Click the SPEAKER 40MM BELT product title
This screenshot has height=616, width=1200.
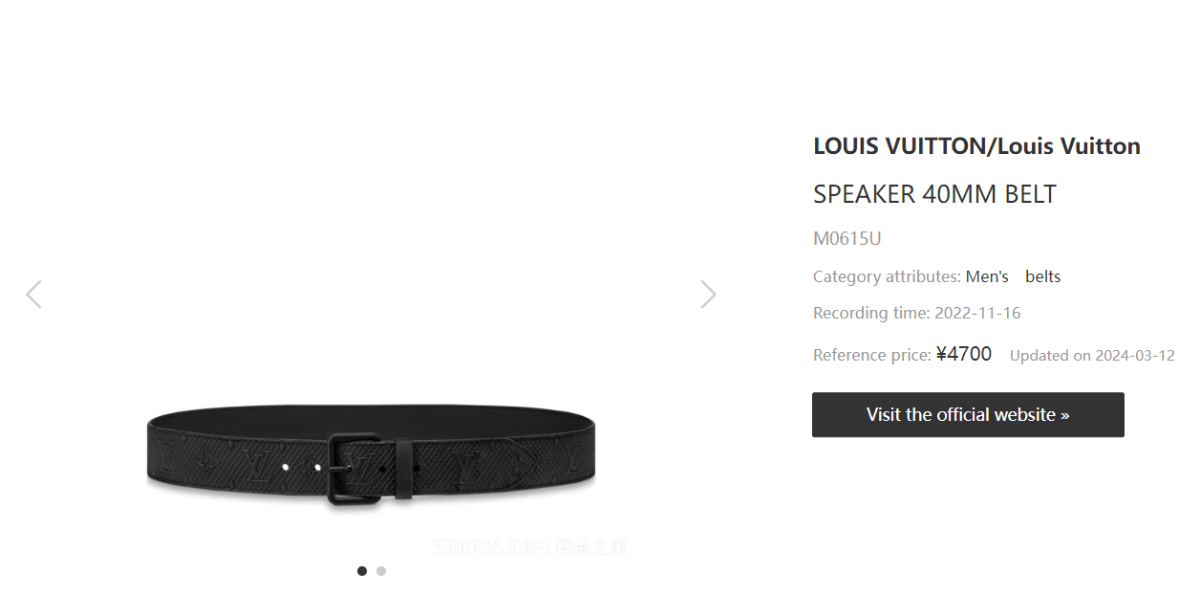pos(935,194)
